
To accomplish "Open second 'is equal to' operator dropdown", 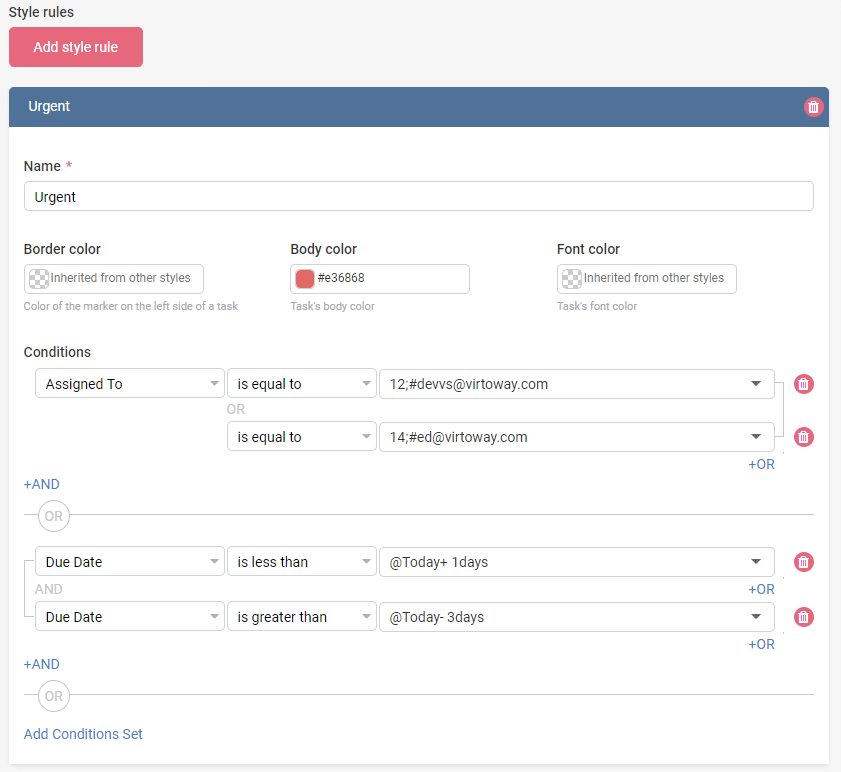I will (301, 436).
